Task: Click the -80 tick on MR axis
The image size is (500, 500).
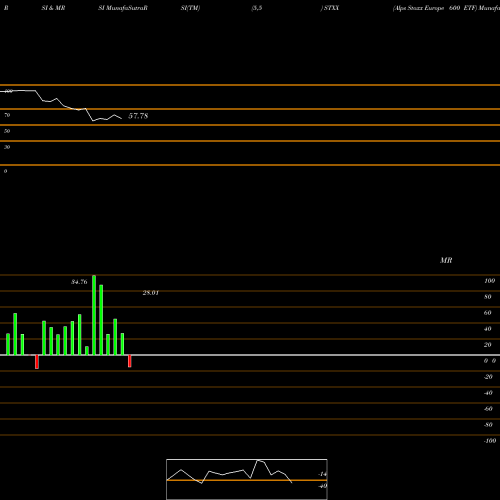Action: pos(488,425)
